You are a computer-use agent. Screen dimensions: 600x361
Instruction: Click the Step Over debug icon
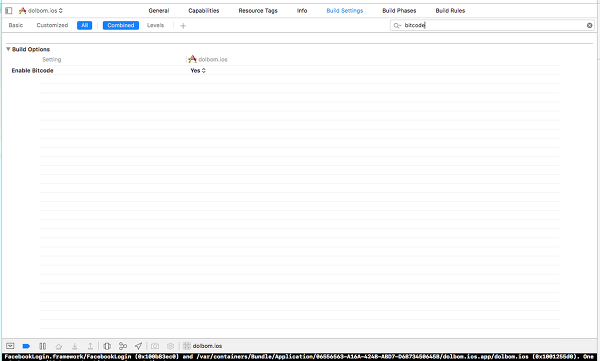coord(59,346)
